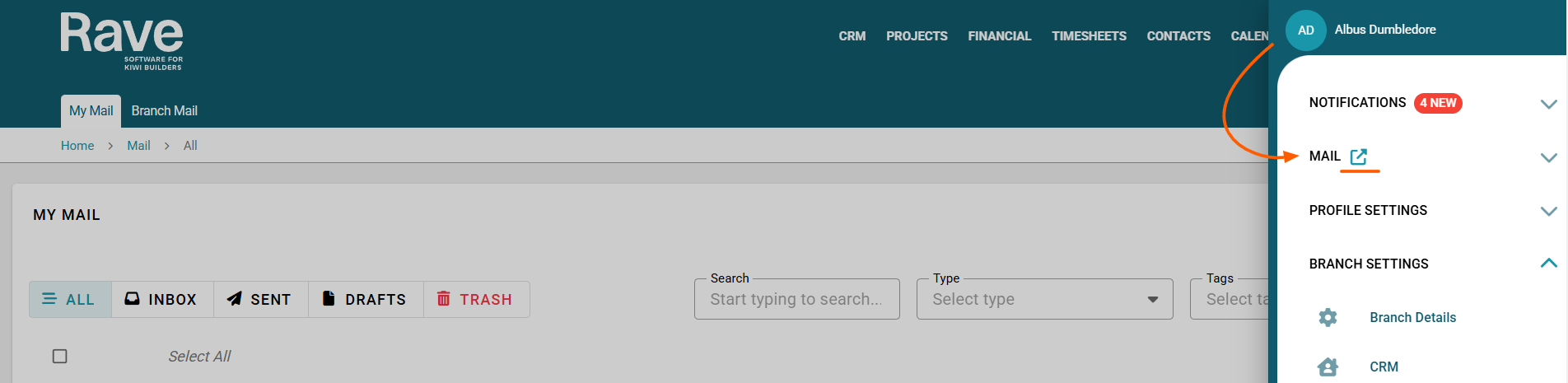
Task: Click the mail Search field
Action: click(x=796, y=299)
